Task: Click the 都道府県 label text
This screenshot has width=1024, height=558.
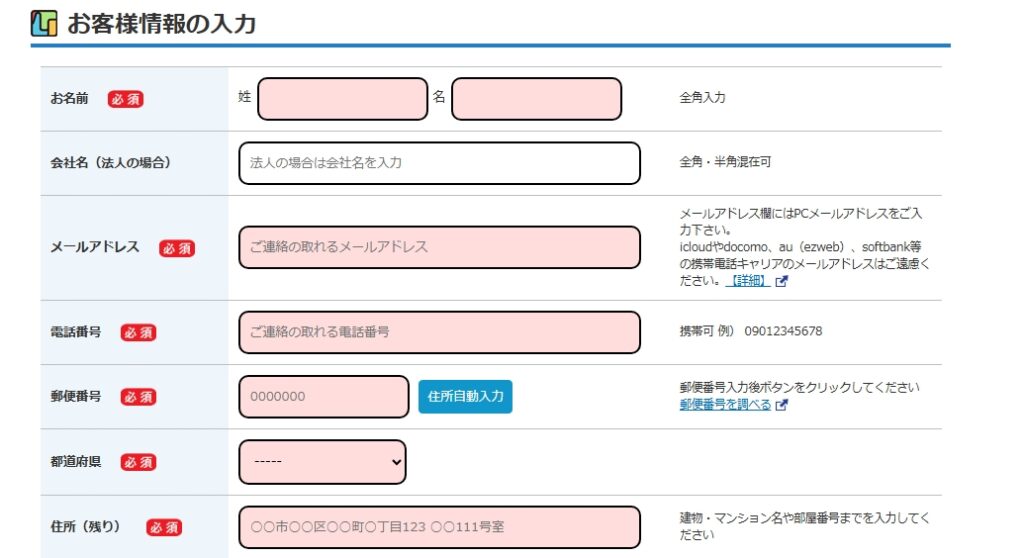Action: [76, 462]
